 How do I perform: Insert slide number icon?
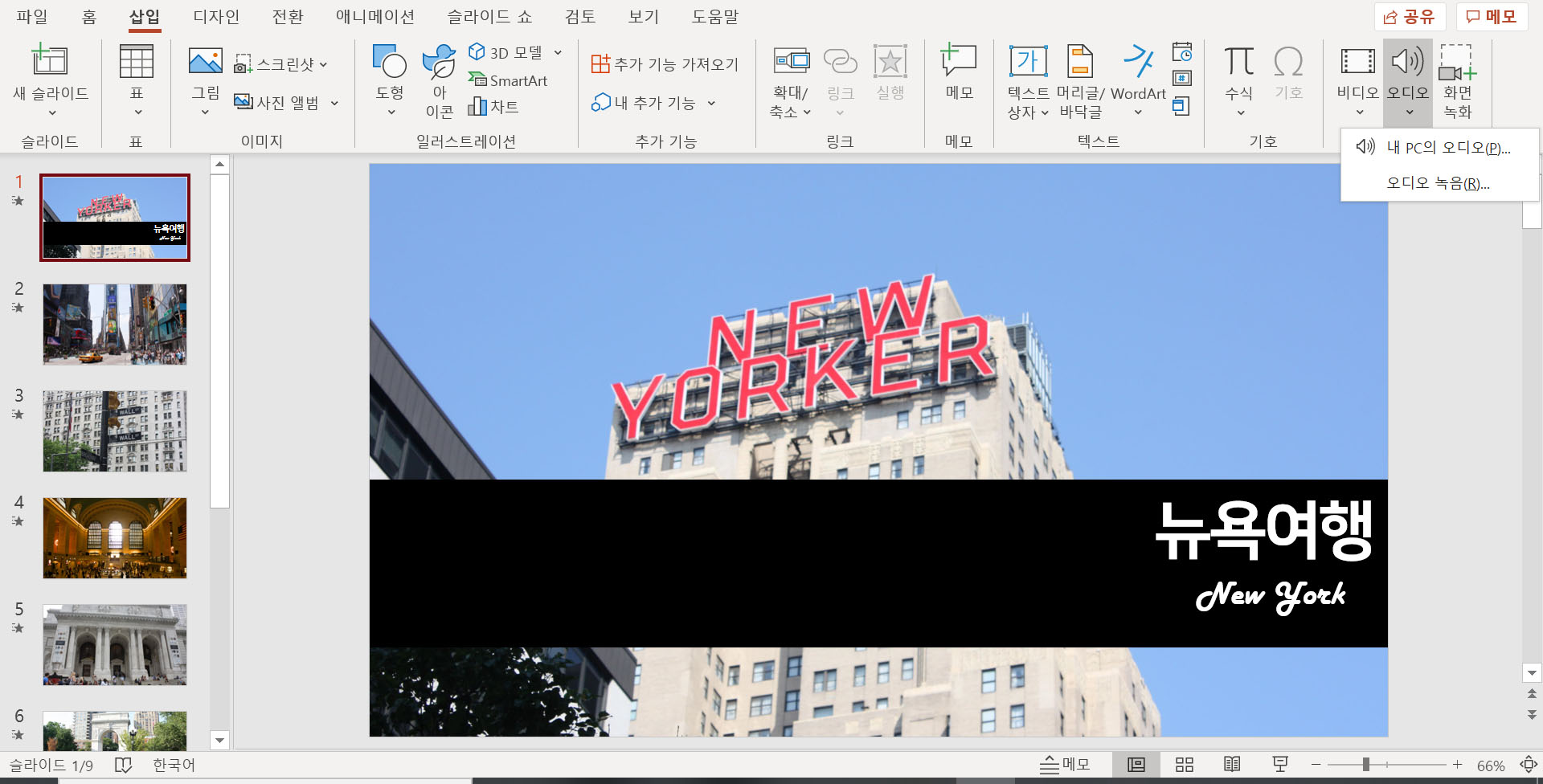1182,79
